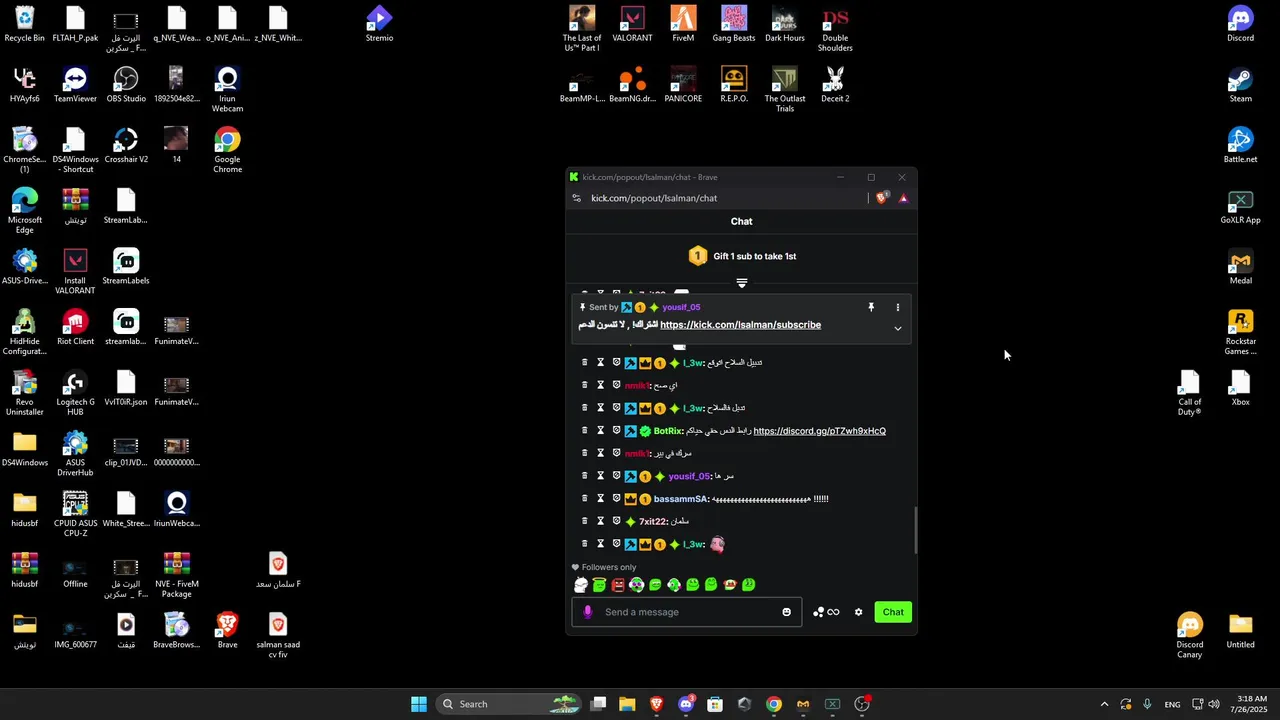Collapse the gift leaderboard handle
Screen dimensions: 1280x720
(x=741, y=283)
